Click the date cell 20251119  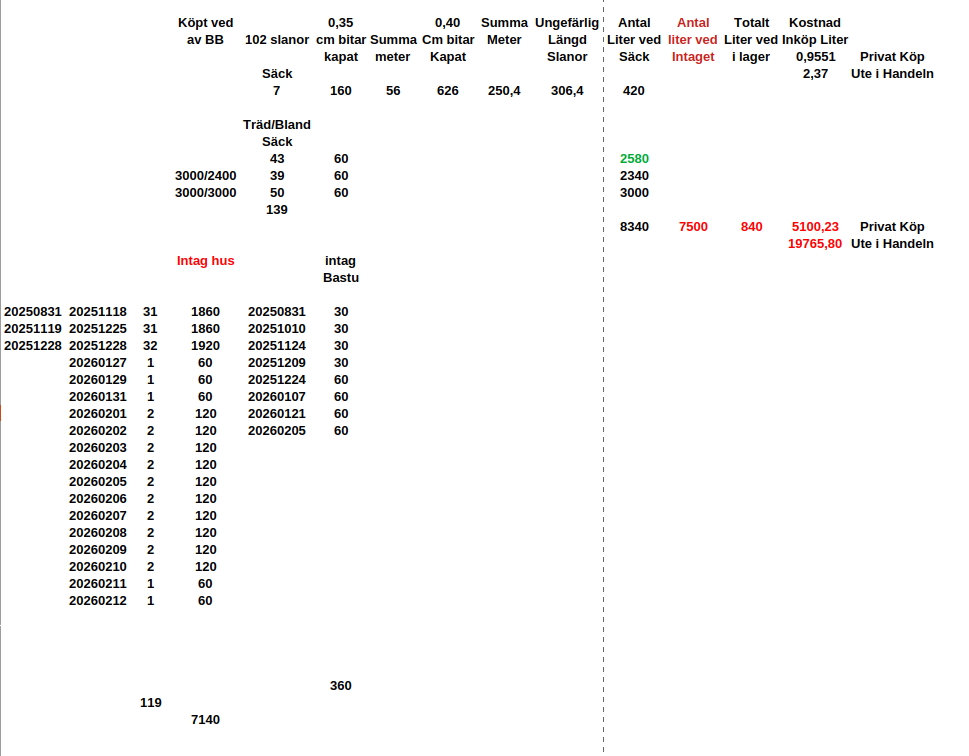33,329
